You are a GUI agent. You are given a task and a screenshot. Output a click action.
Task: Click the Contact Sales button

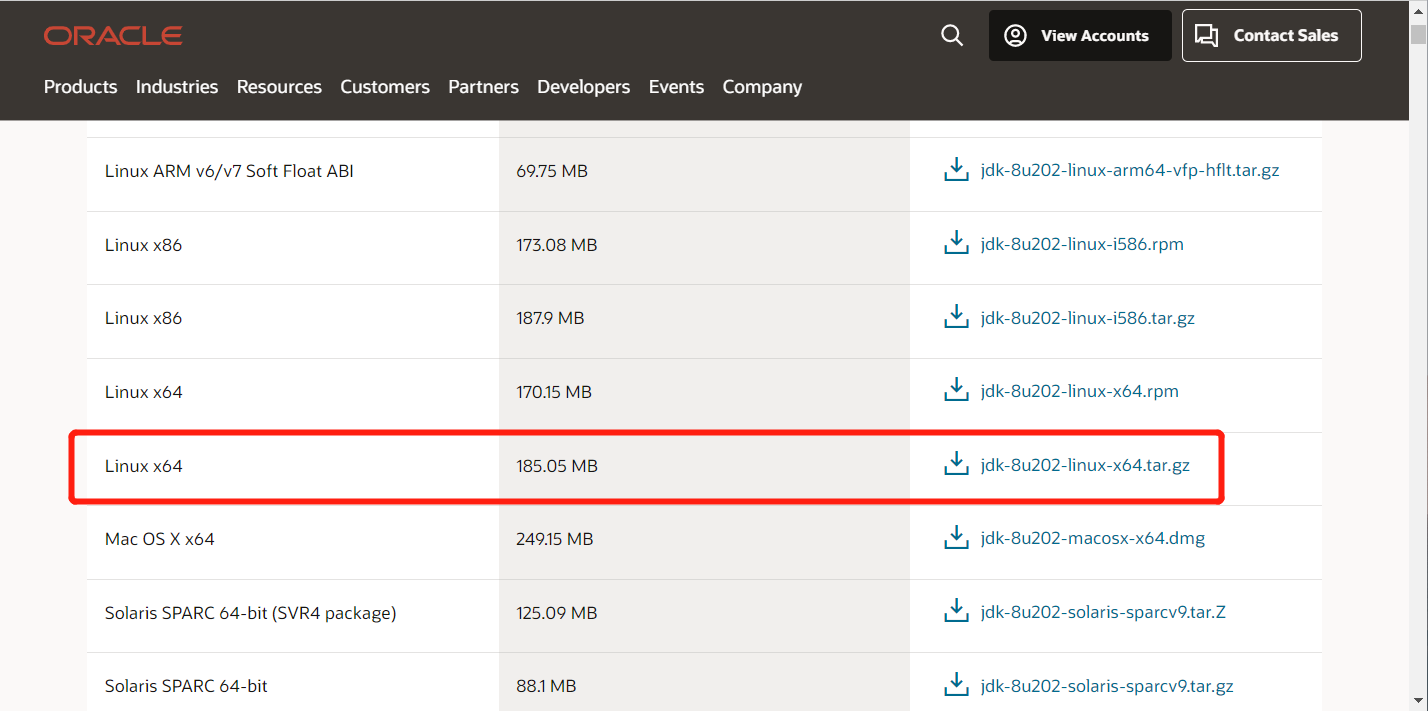point(1271,36)
